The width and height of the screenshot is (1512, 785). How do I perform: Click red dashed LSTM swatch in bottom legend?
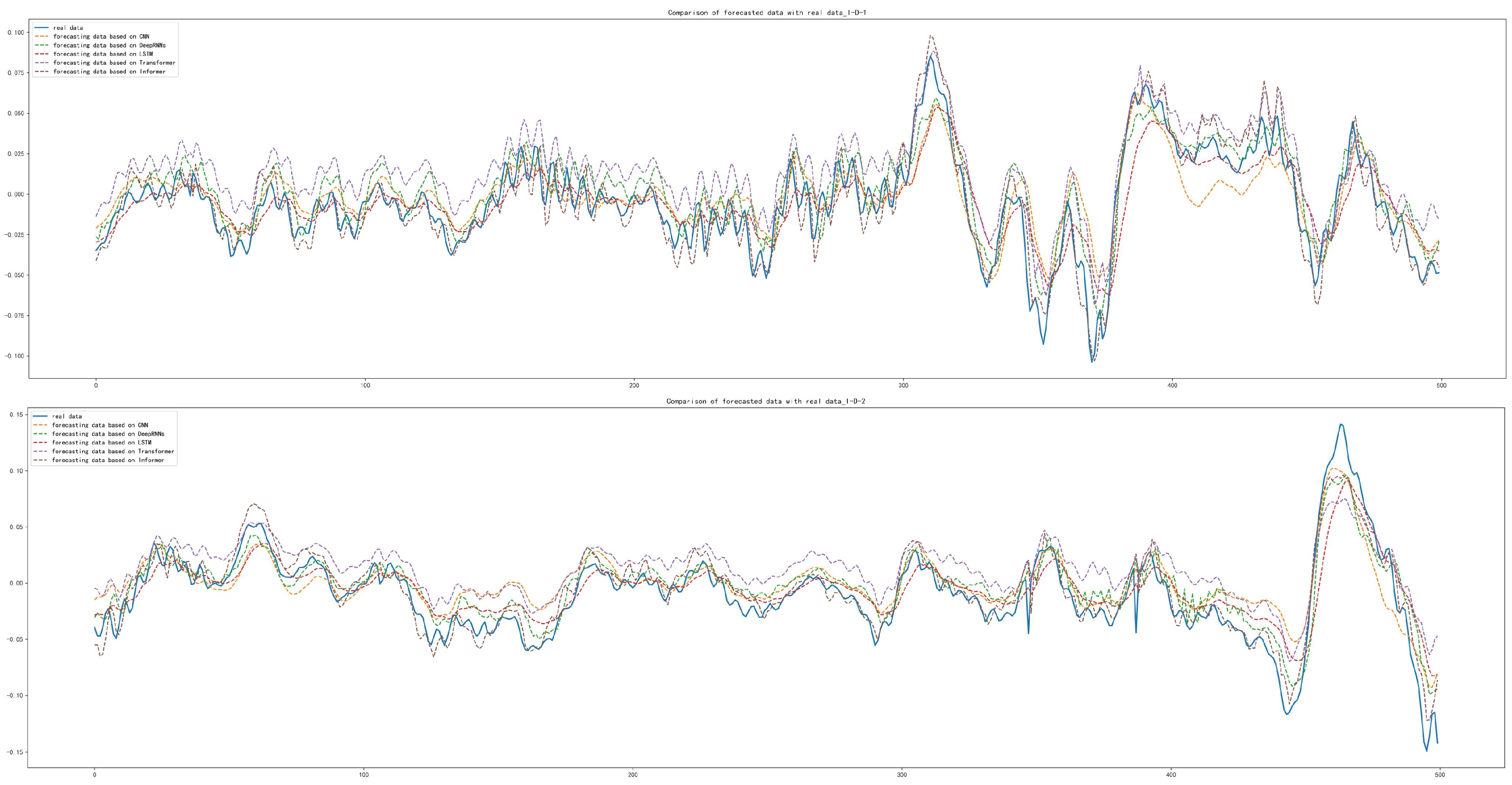click(x=40, y=443)
